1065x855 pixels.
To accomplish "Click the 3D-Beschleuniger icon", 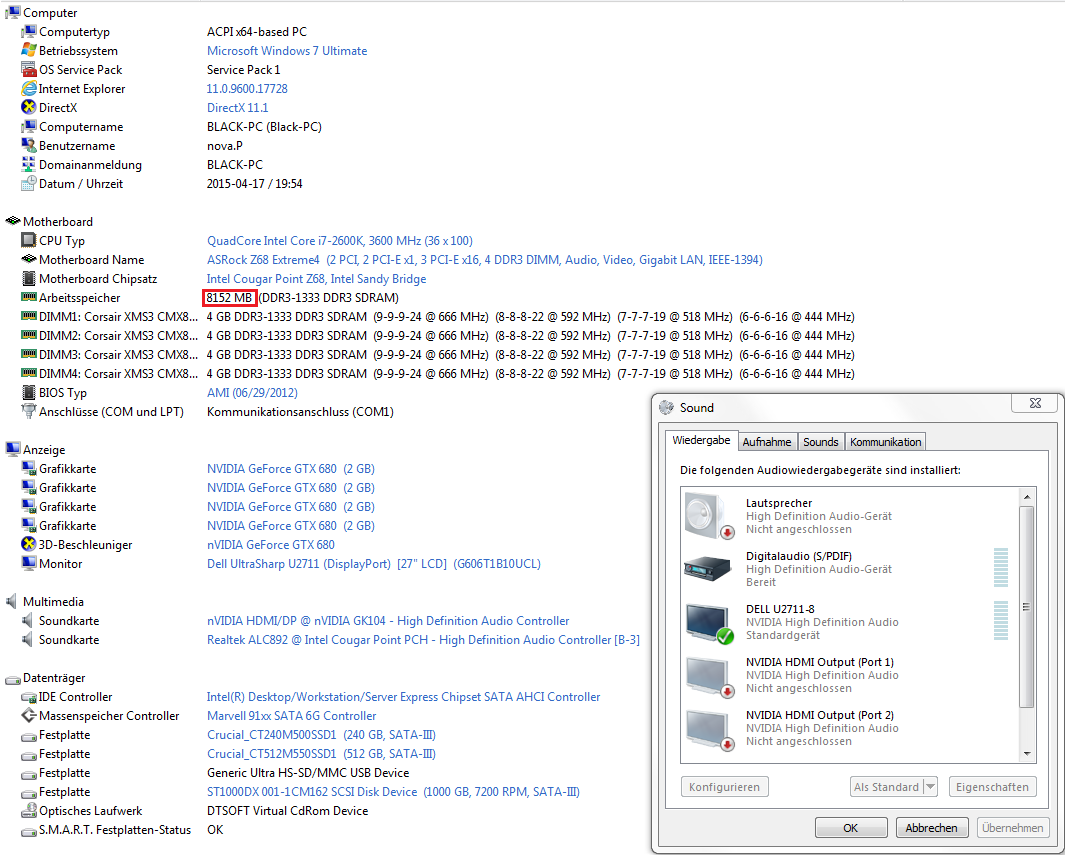I will [x=29, y=545].
